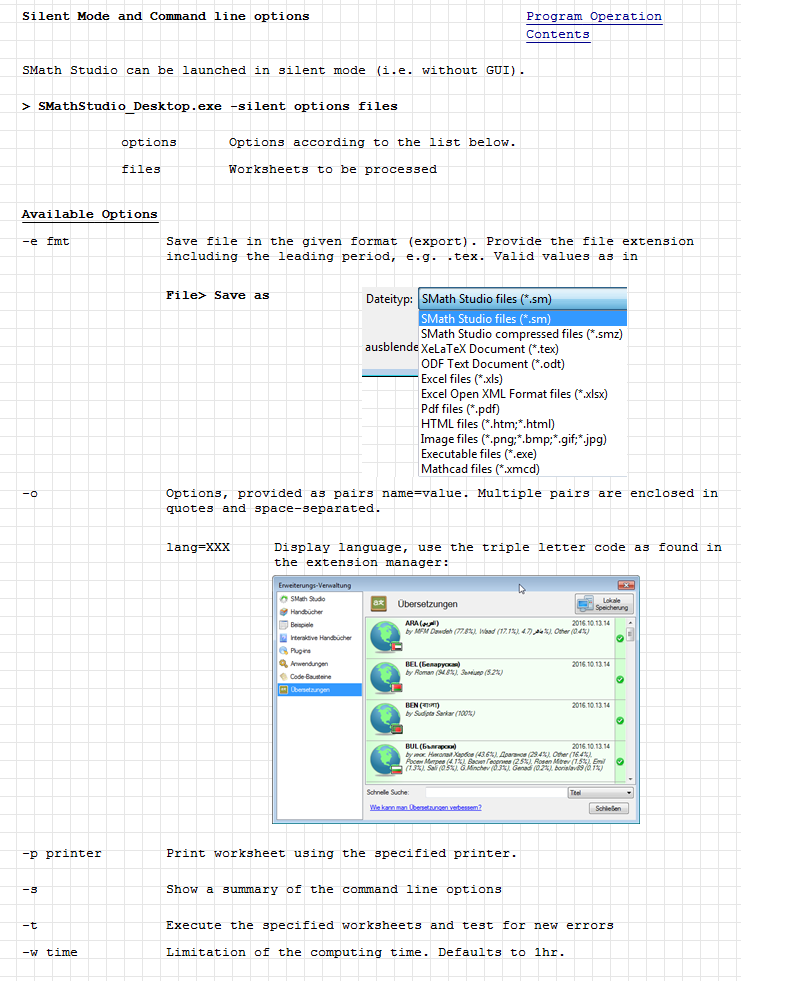Image resolution: width=806 pixels, height=981 pixels.
Task: Choose Pdf files (*.pdf) from the list
Action: 460,409
